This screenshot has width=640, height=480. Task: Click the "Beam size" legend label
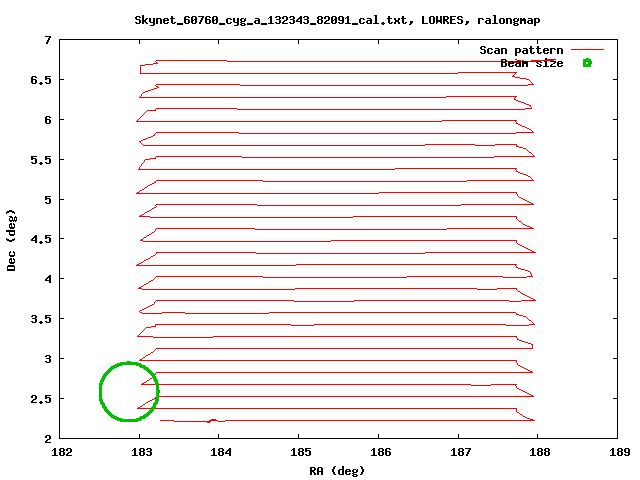tap(531, 63)
